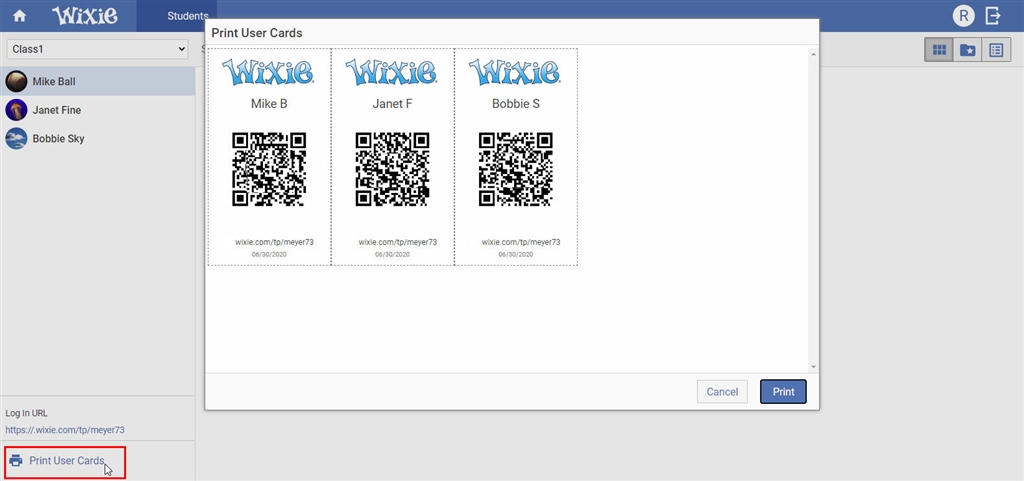
Task: Click the printer icon by Print User Cards
Action: (x=16, y=461)
